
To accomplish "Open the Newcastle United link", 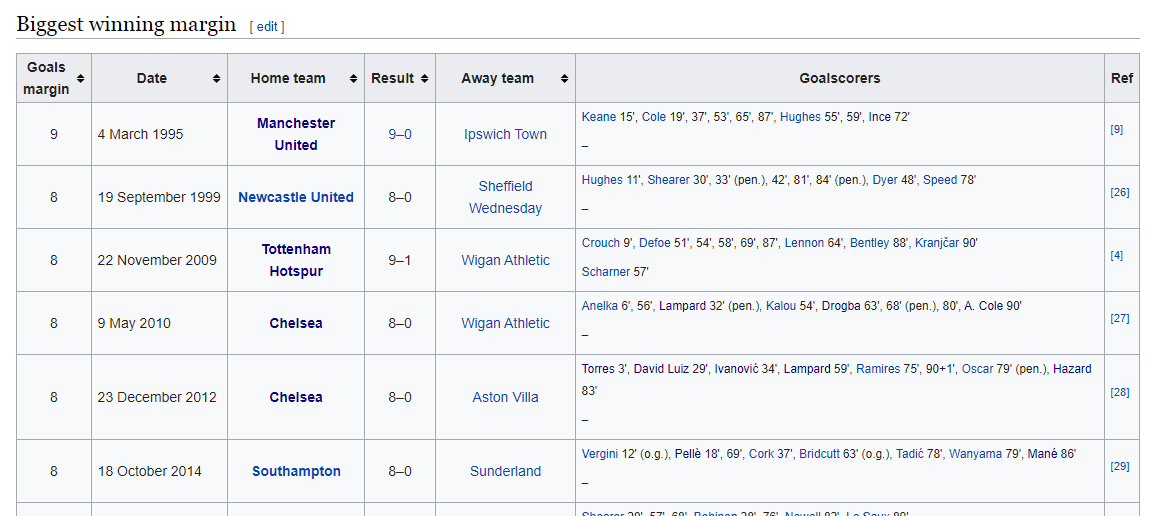I will (296, 197).
